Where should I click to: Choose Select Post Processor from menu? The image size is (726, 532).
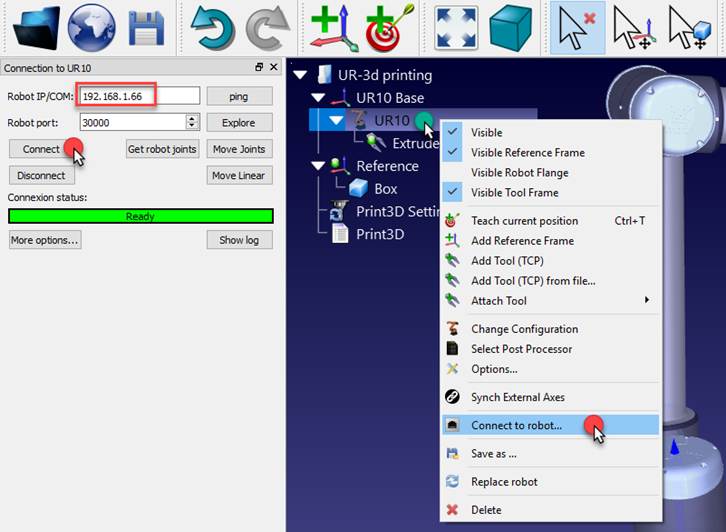(x=521, y=349)
